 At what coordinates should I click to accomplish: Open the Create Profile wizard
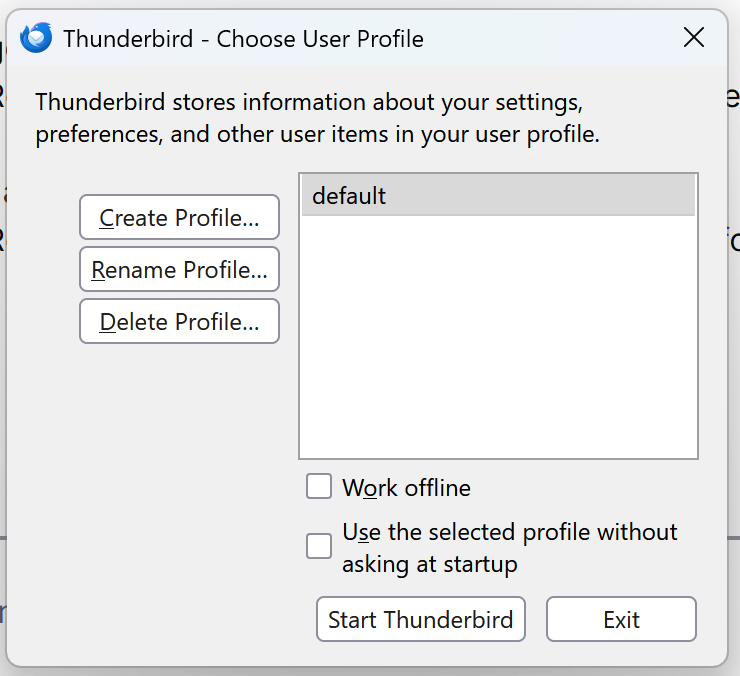click(179, 218)
